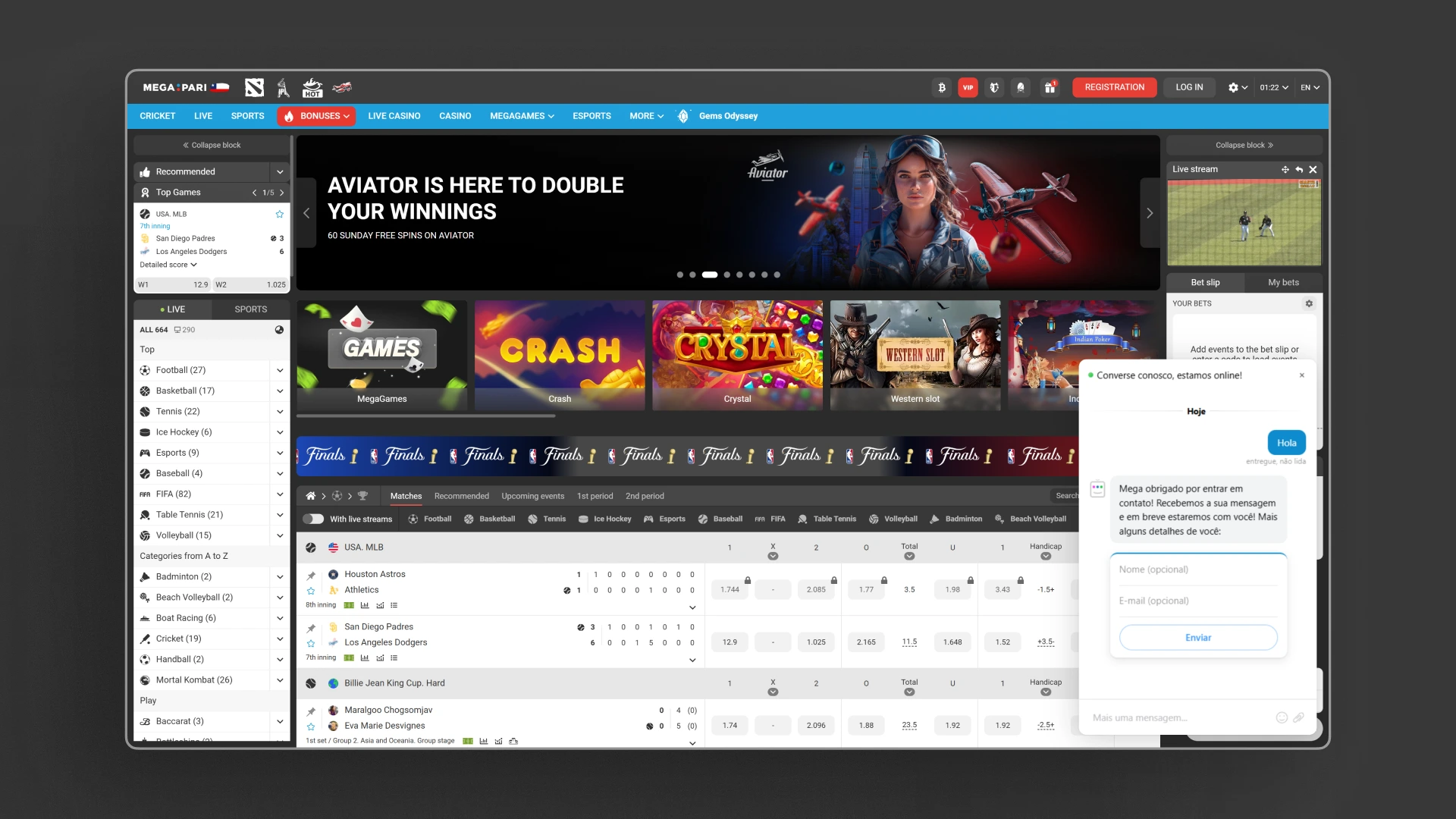Go to LIVE CASINO section
The width and height of the screenshot is (1456, 819).
(x=394, y=116)
